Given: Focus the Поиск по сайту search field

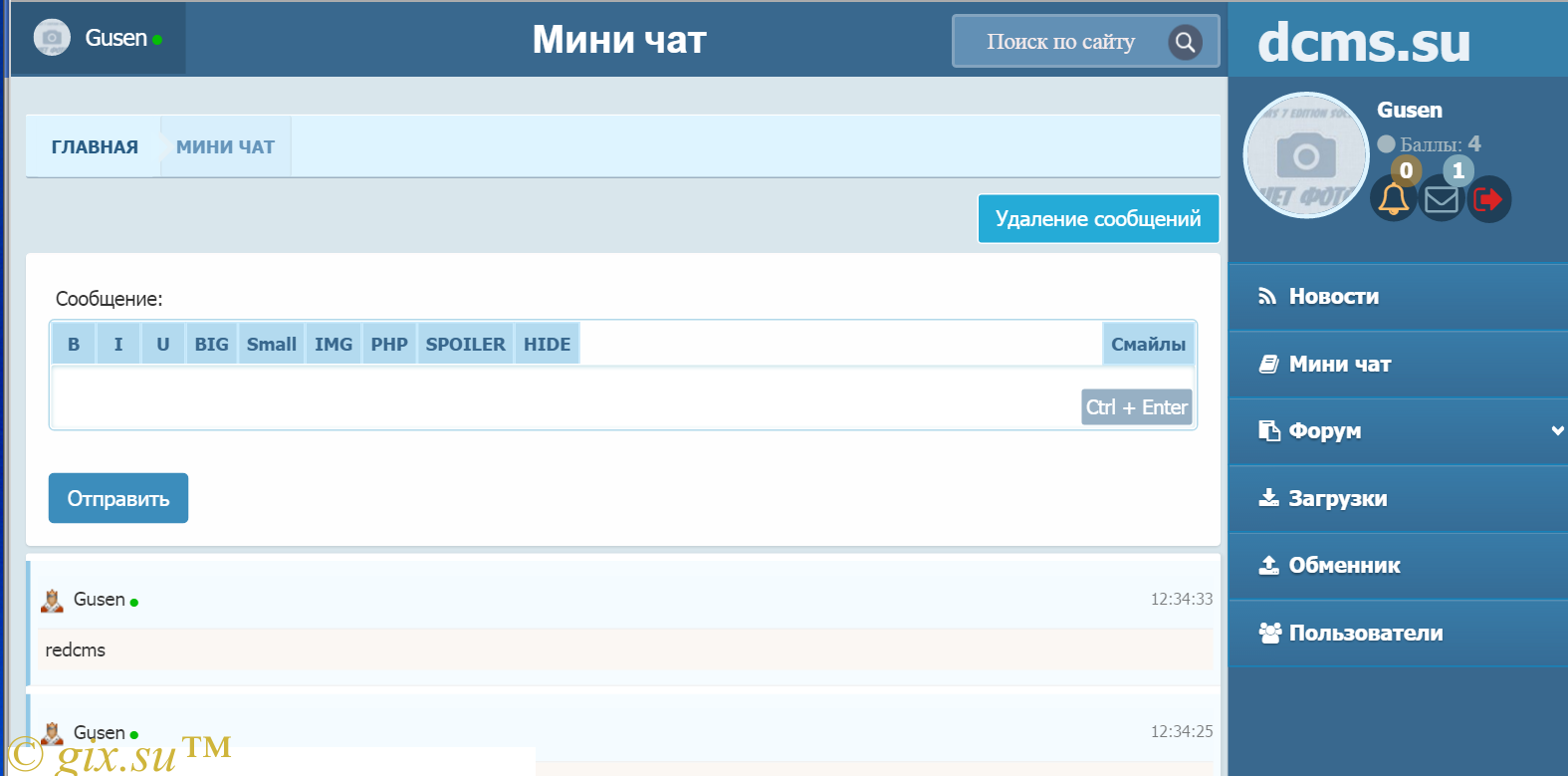Looking at the screenshot, I should (1060, 42).
